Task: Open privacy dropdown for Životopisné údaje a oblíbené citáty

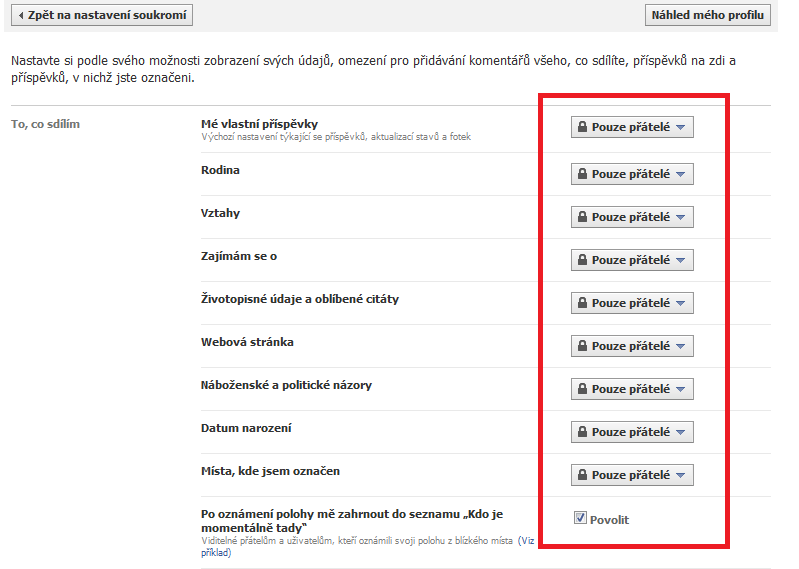Action: 632,303
